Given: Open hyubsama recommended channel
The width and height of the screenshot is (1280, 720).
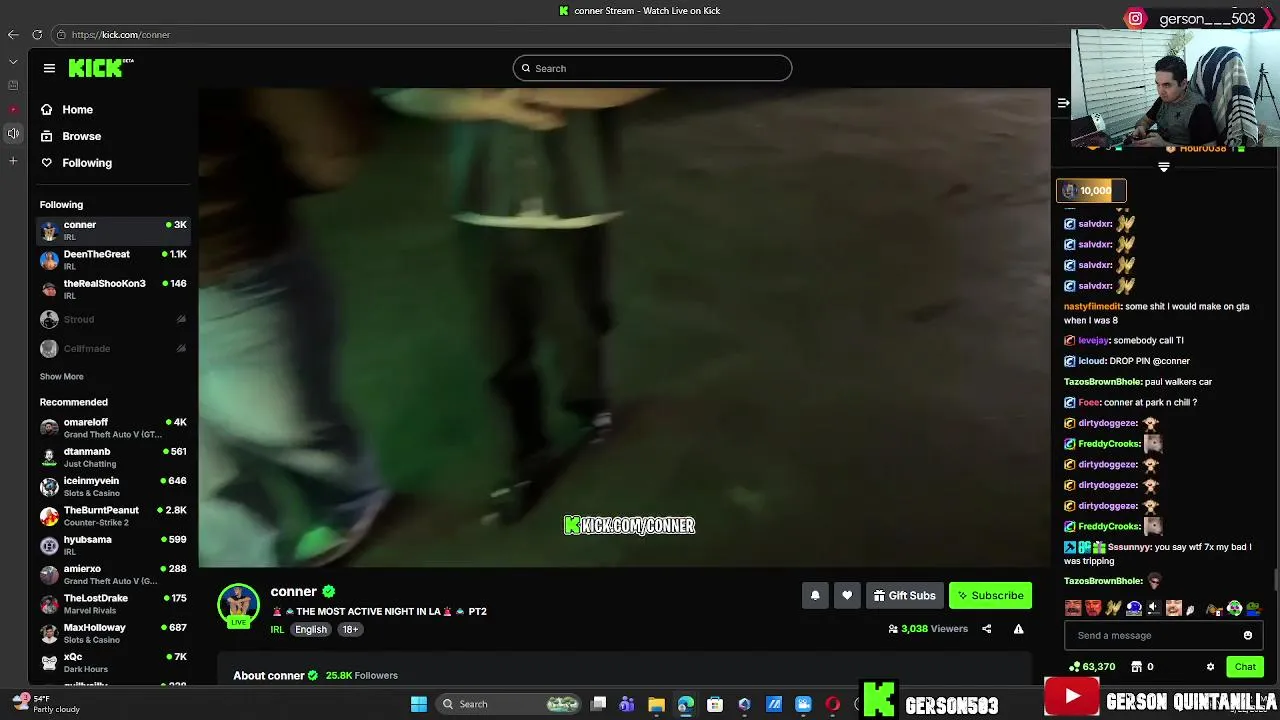Looking at the screenshot, I should [x=113, y=545].
